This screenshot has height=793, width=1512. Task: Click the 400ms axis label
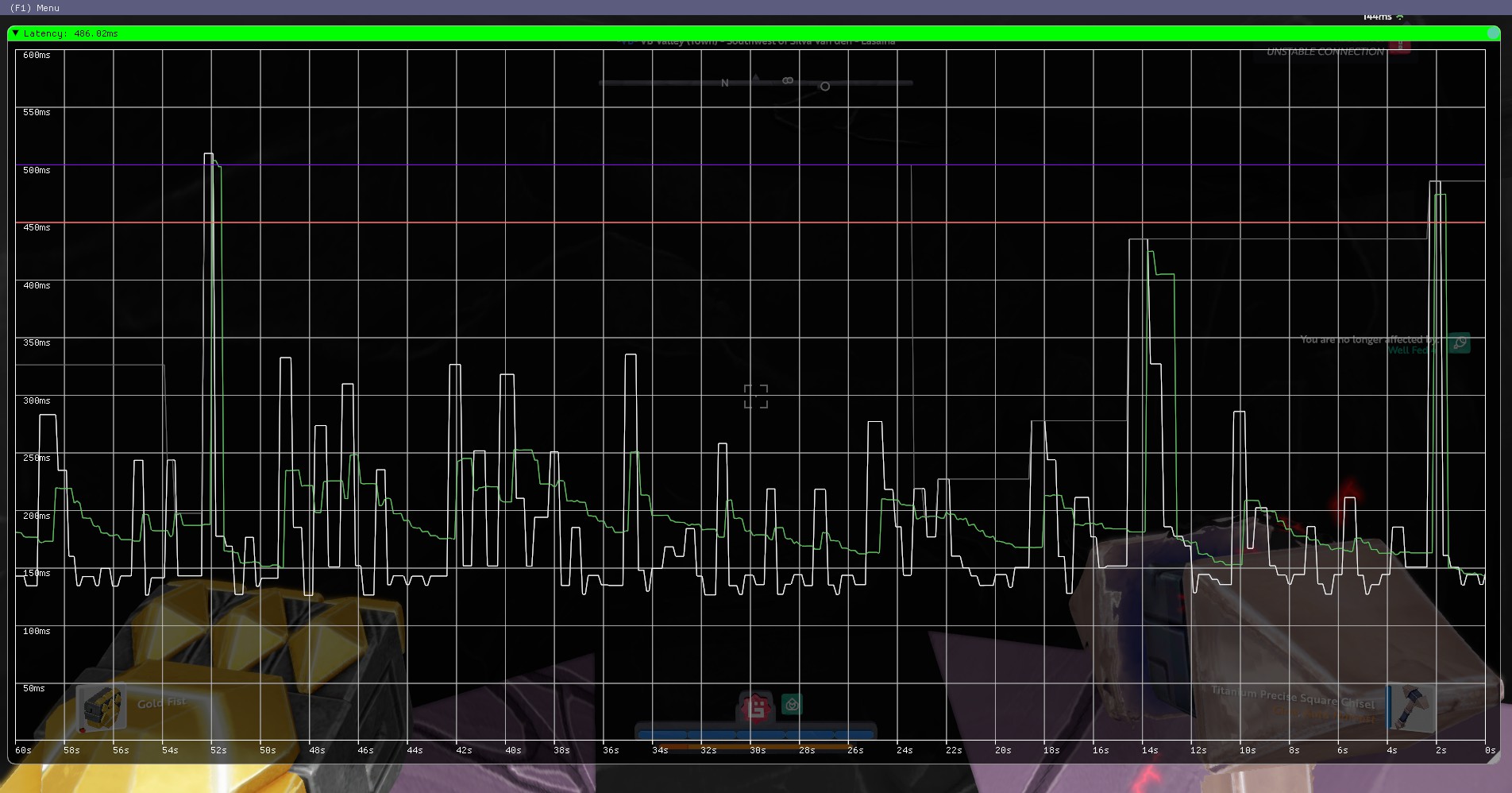pos(37,285)
